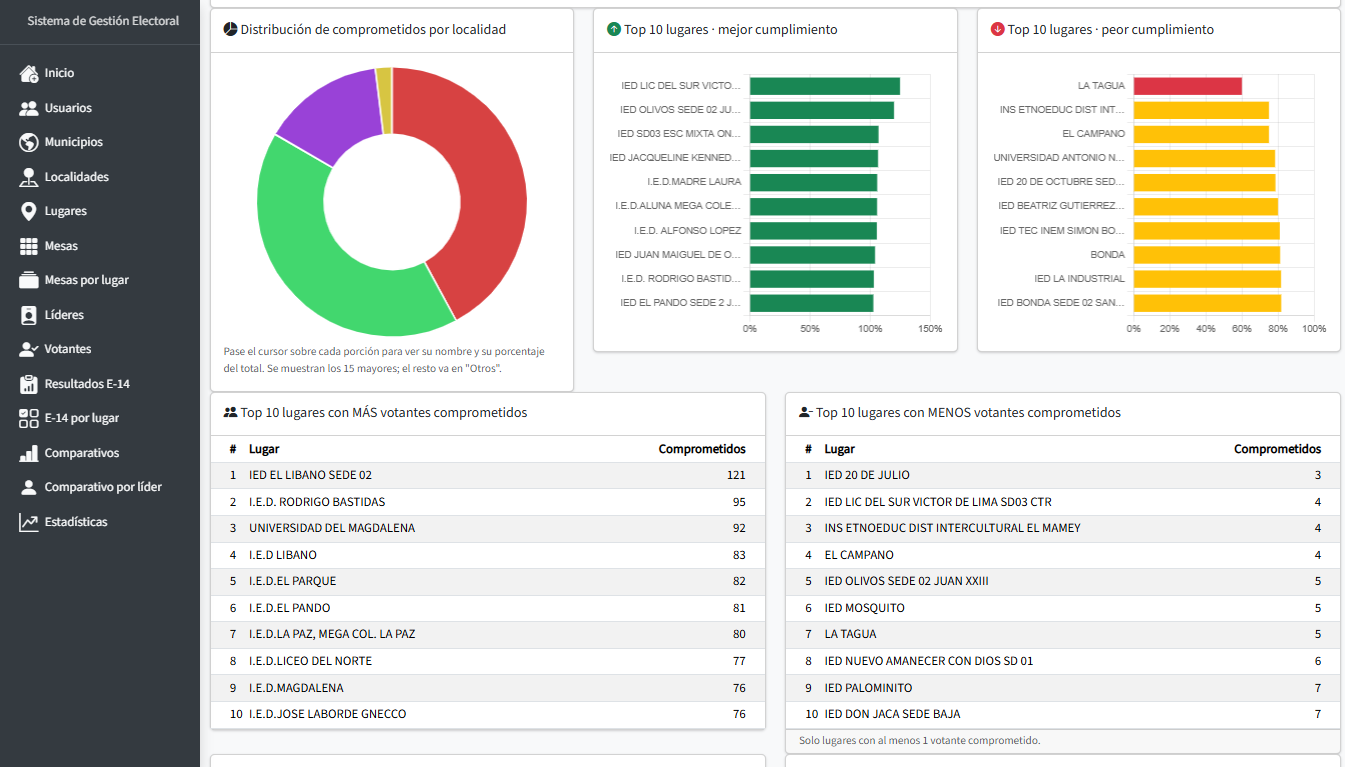Screen dimensions: 1345x767
Task: Select the Votantes sidebar link
Action: (100, 349)
